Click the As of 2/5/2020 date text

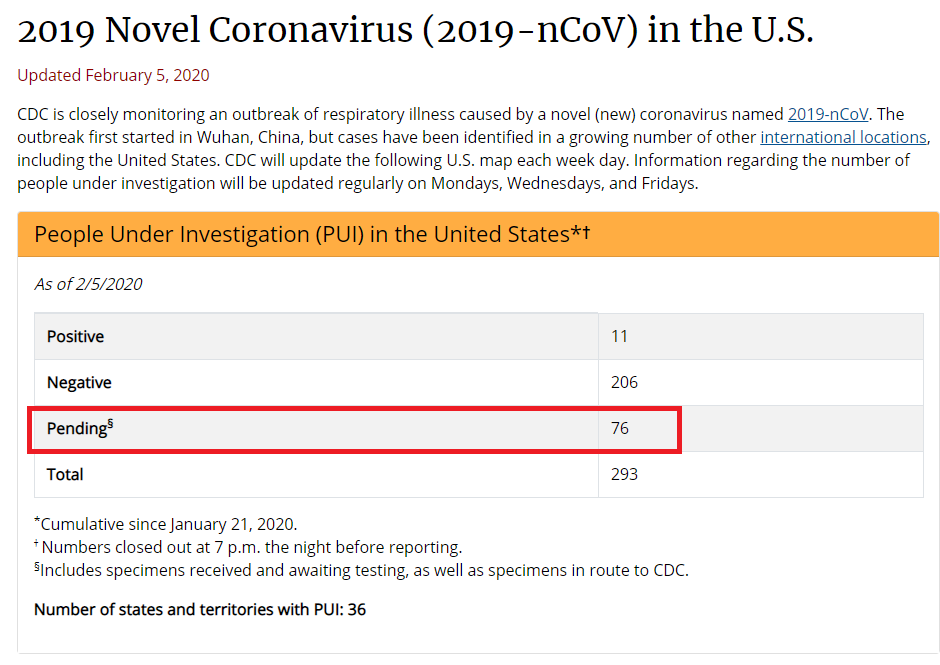pos(88,284)
